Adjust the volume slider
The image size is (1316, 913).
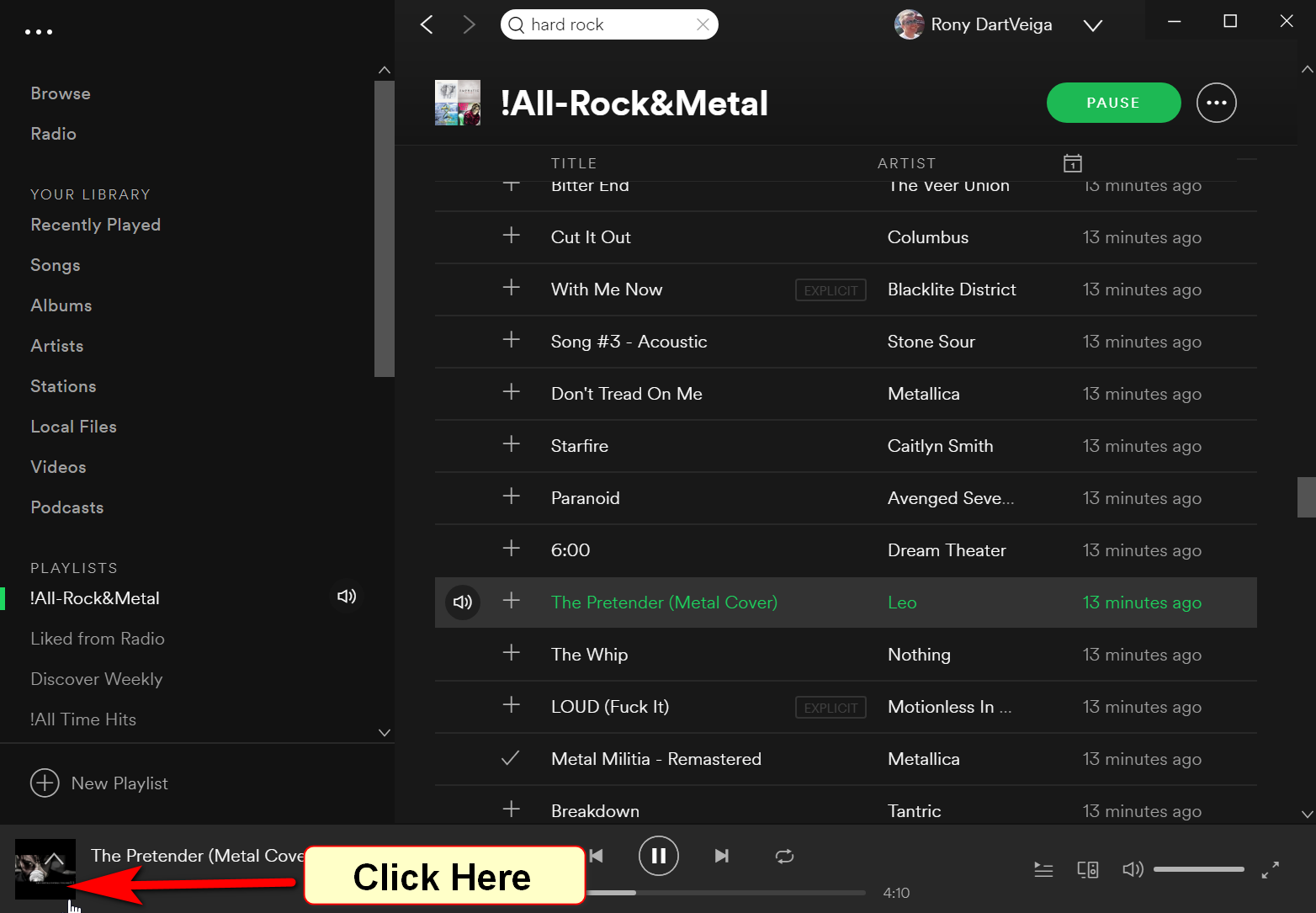pyautogui.click(x=1199, y=869)
